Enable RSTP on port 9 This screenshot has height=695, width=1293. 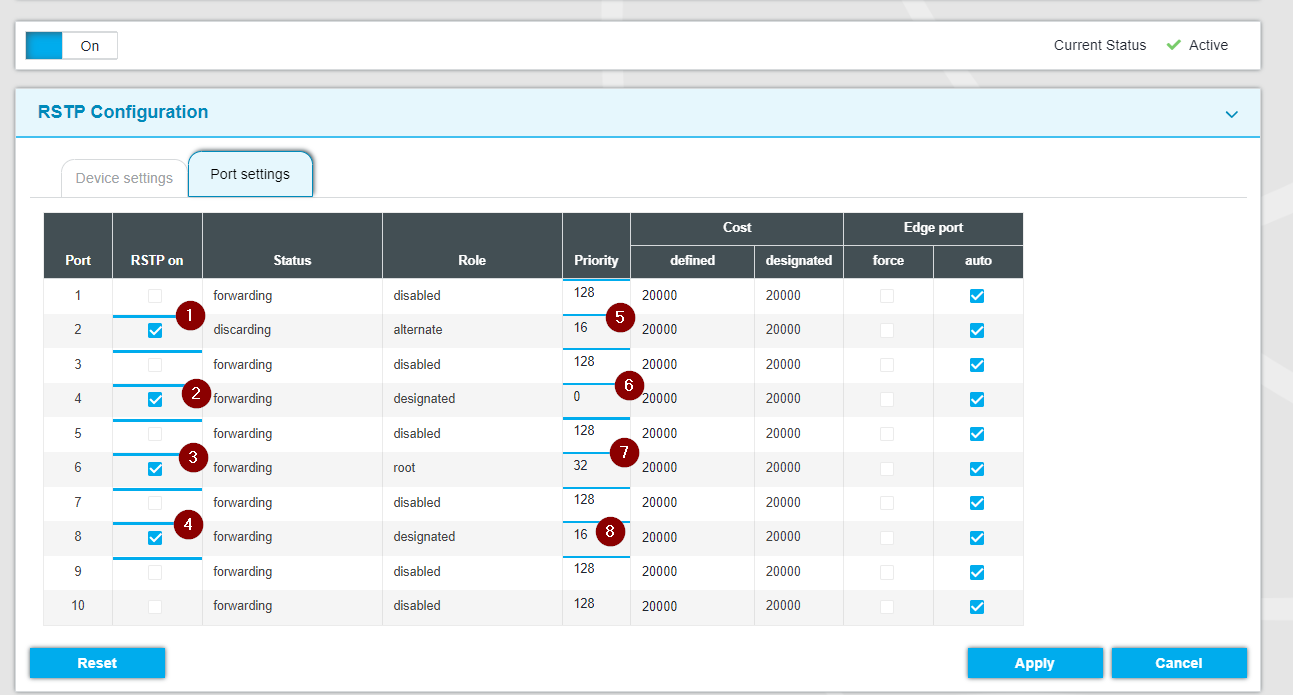[155, 572]
